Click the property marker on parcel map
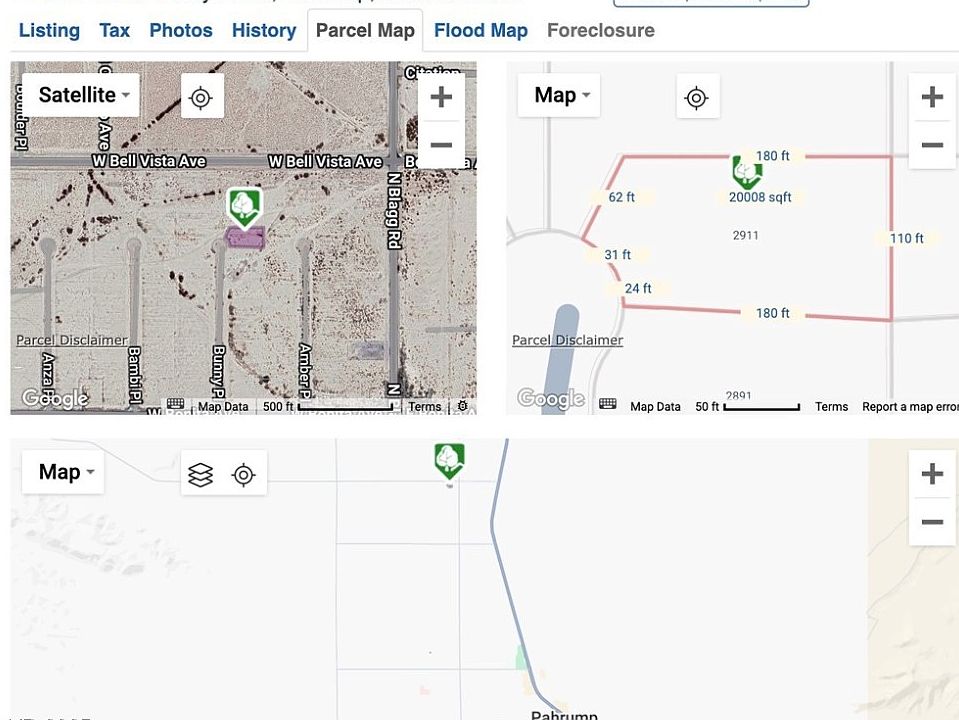 pos(747,171)
